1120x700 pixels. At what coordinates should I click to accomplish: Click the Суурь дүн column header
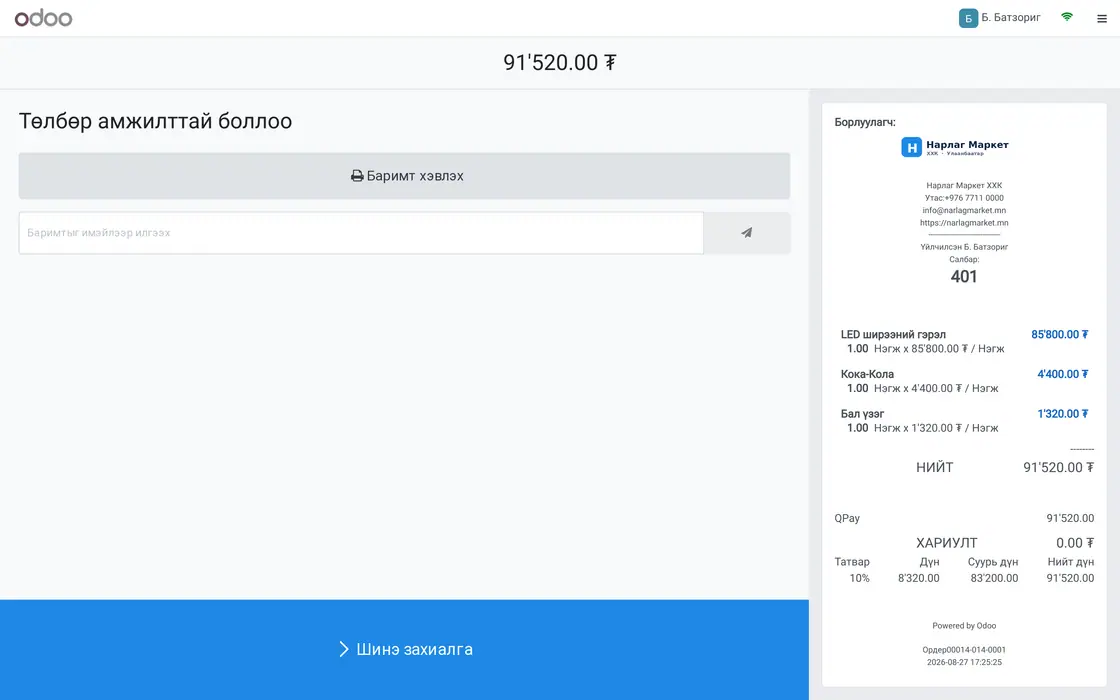pos(993,562)
